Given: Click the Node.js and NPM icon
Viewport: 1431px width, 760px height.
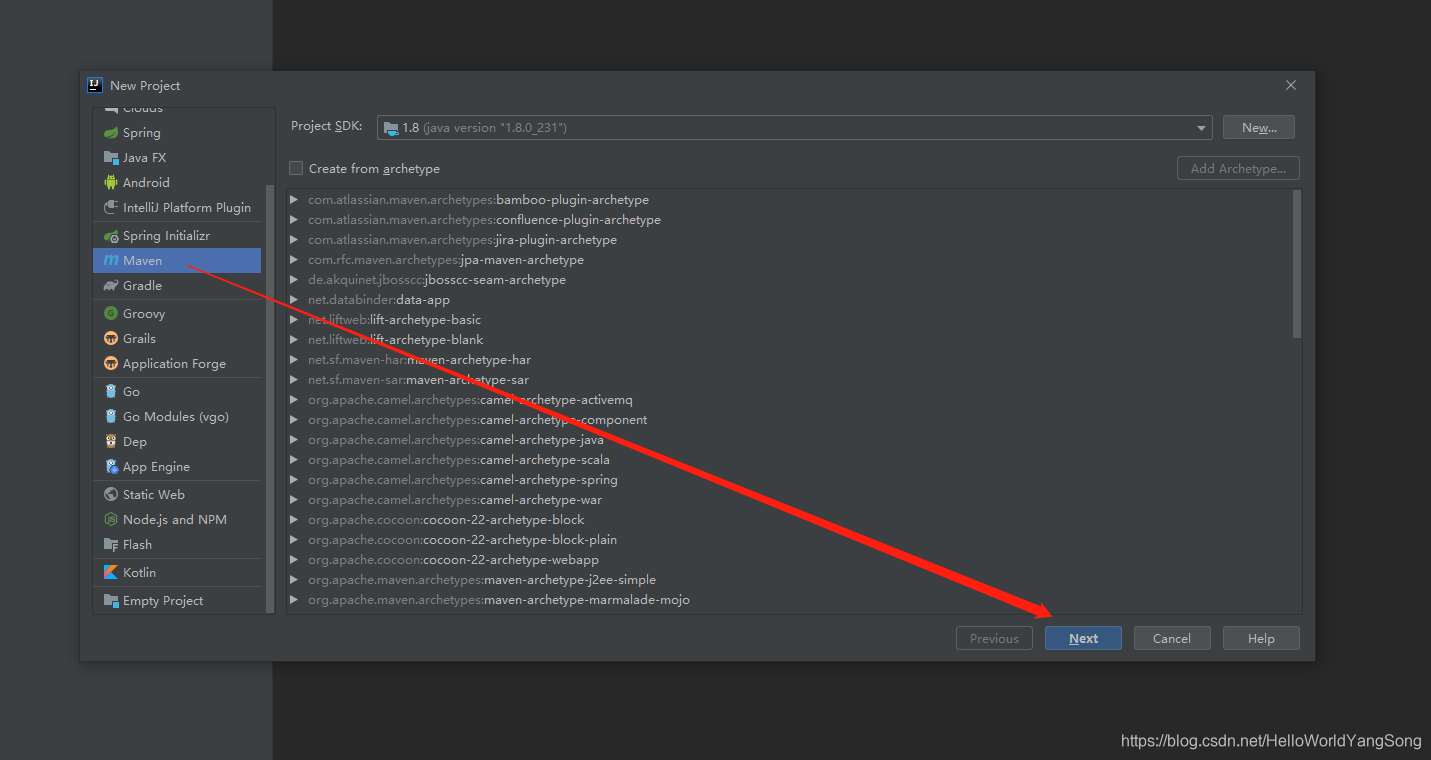Looking at the screenshot, I should point(111,520).
